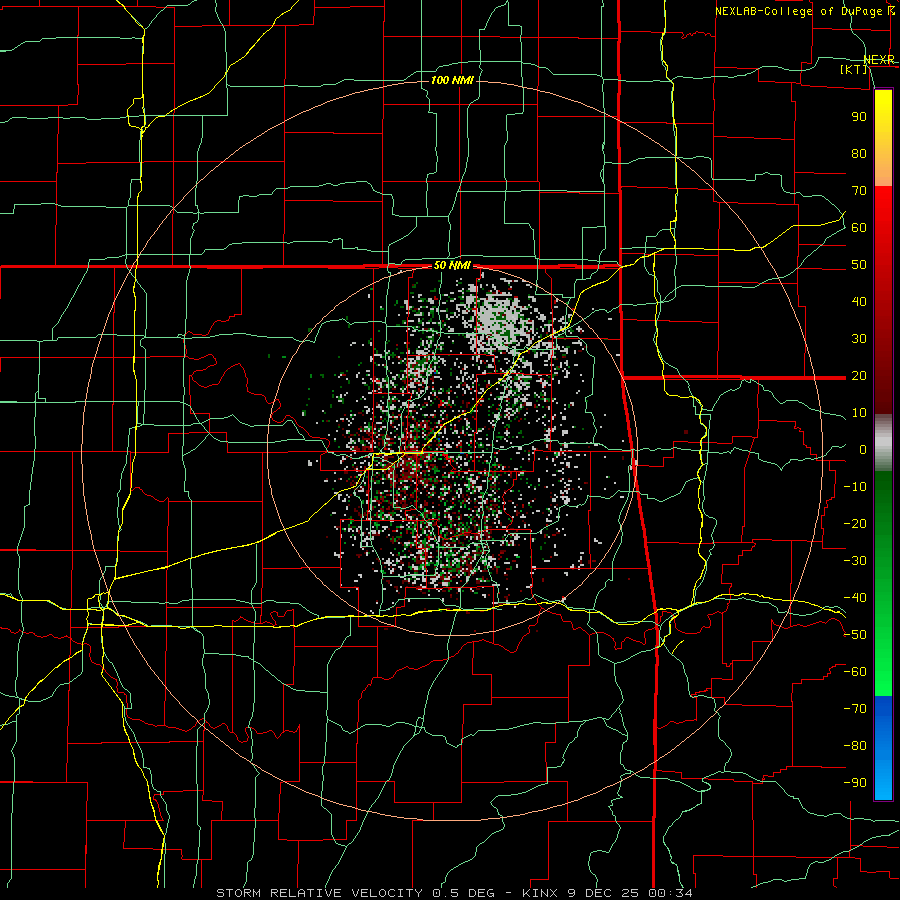
Task: Click the -80 value on velocity scale
Action: 855,746
